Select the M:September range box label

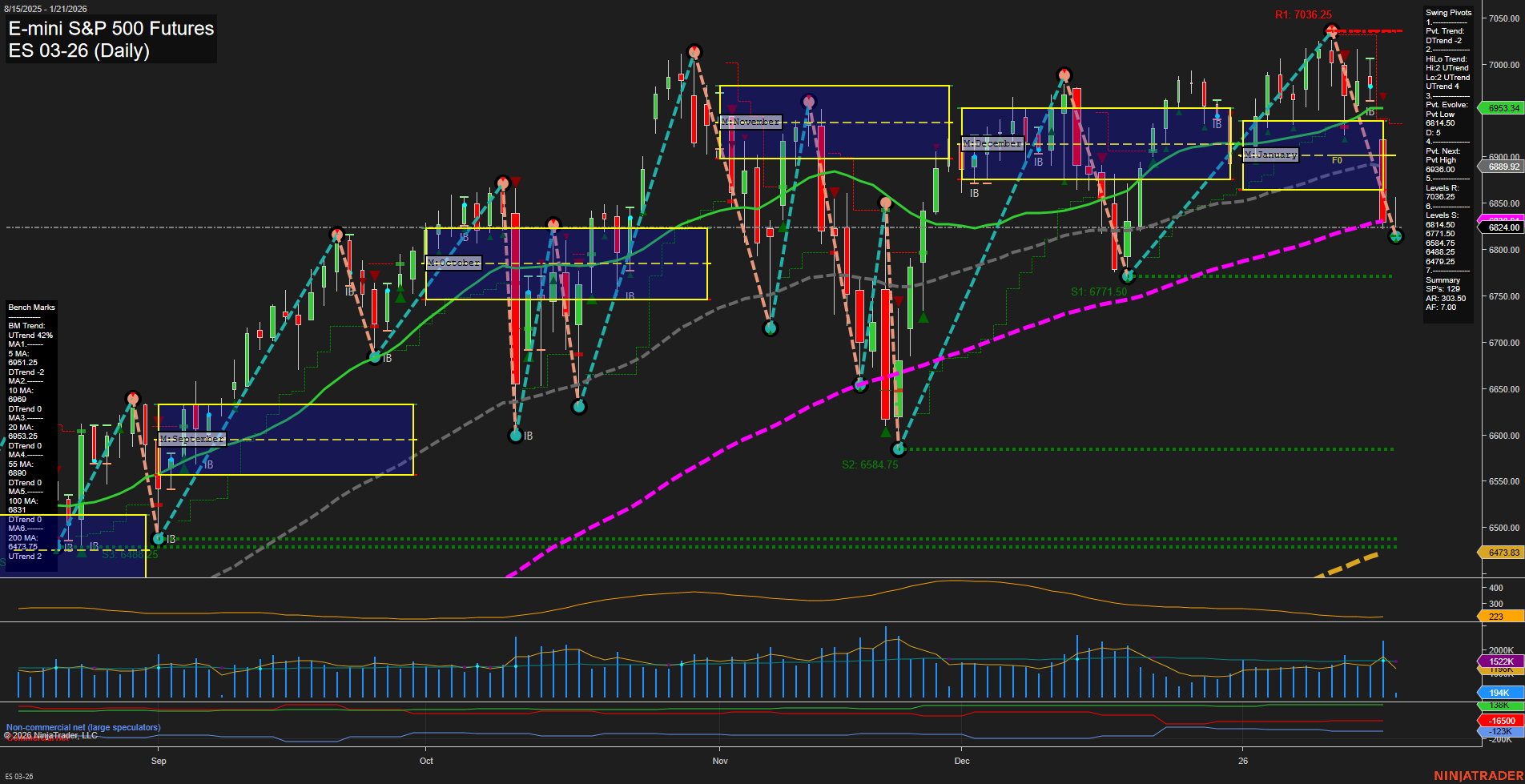tap(192, 439)
